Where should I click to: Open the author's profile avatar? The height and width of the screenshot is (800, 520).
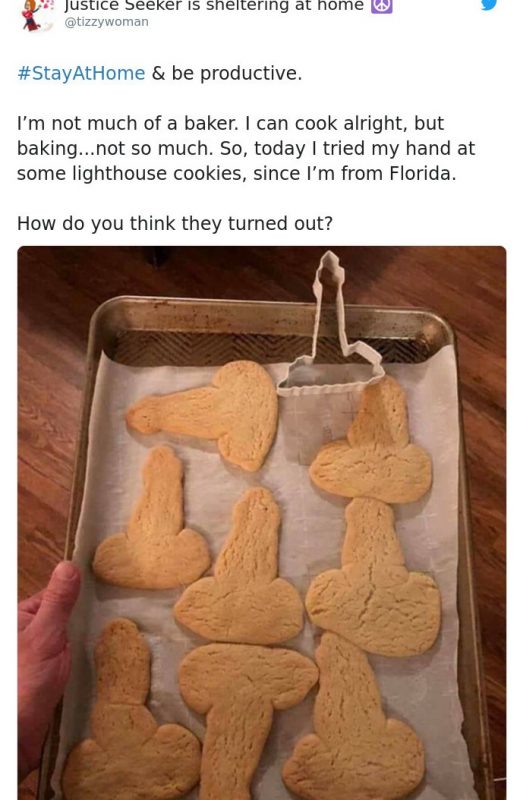pos(36,15)
